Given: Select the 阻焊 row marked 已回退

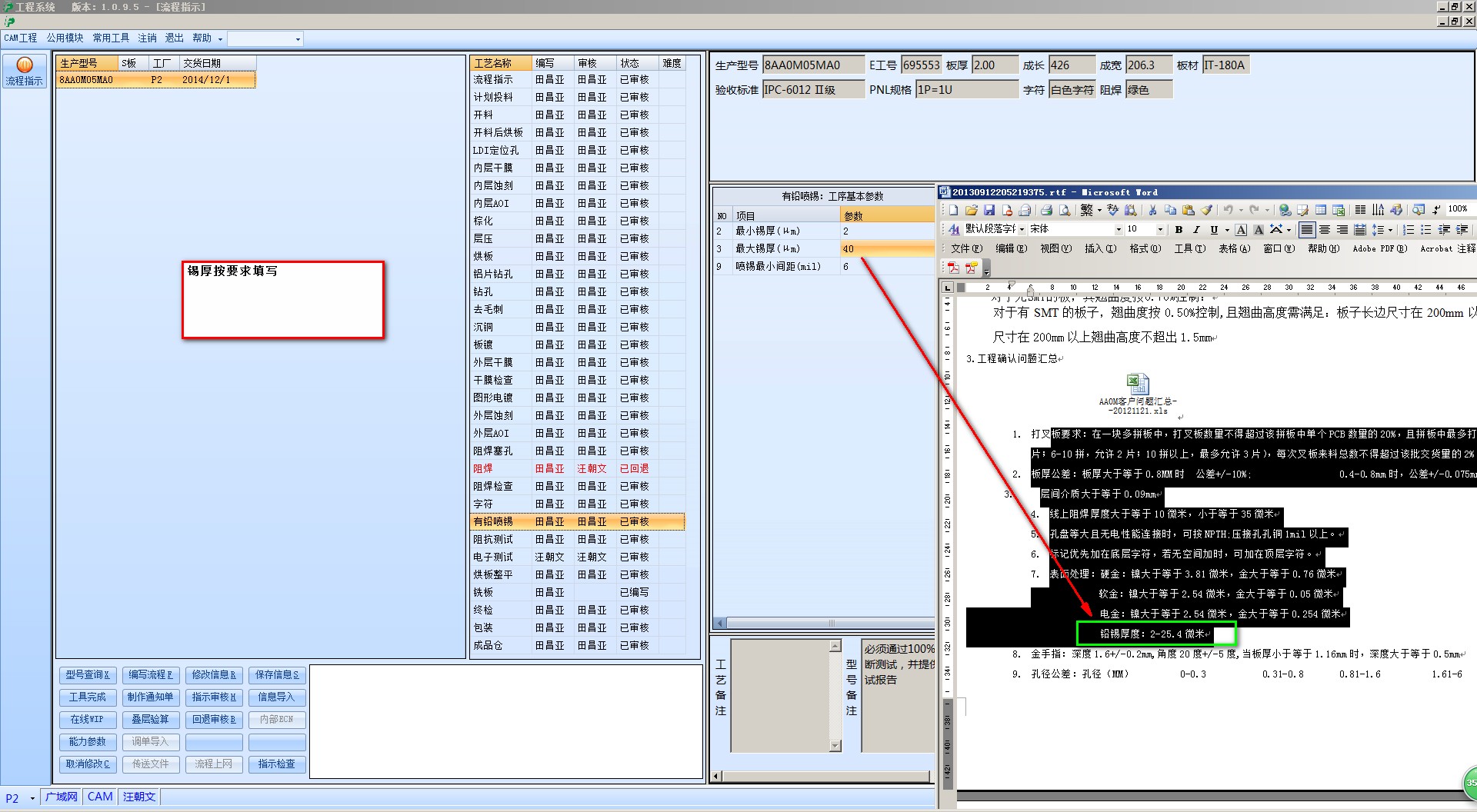Looking at the screenshot, I should pyautogui.click(x=578, y=468).
